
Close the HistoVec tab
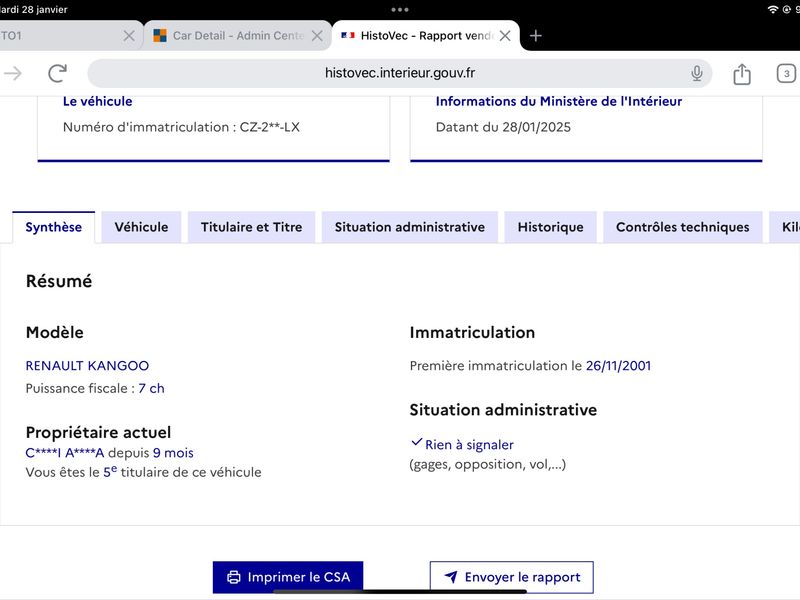coord(505,36)
